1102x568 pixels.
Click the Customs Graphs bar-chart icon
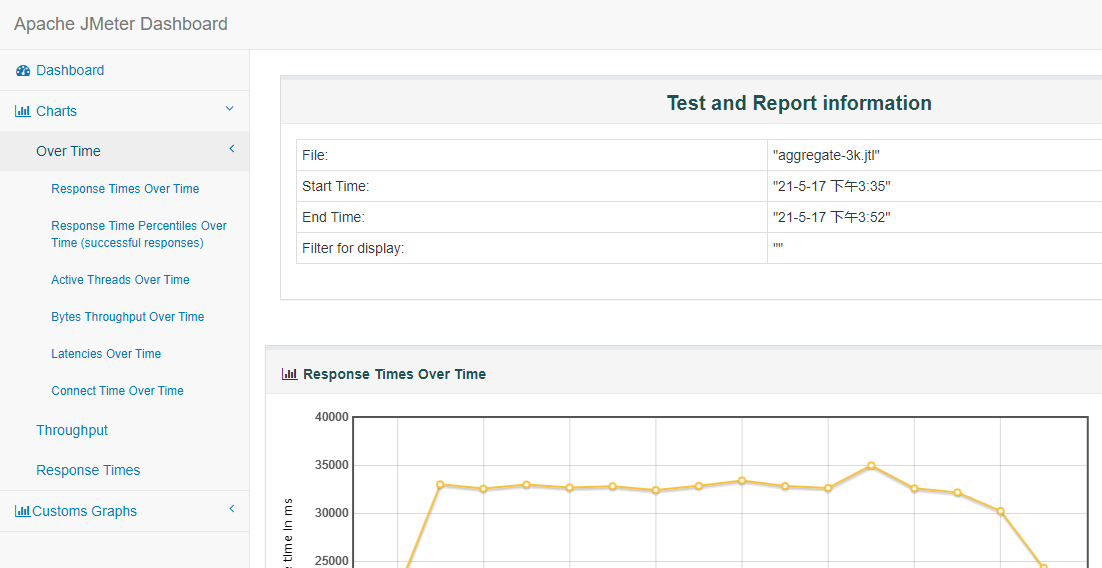[22, 511]
